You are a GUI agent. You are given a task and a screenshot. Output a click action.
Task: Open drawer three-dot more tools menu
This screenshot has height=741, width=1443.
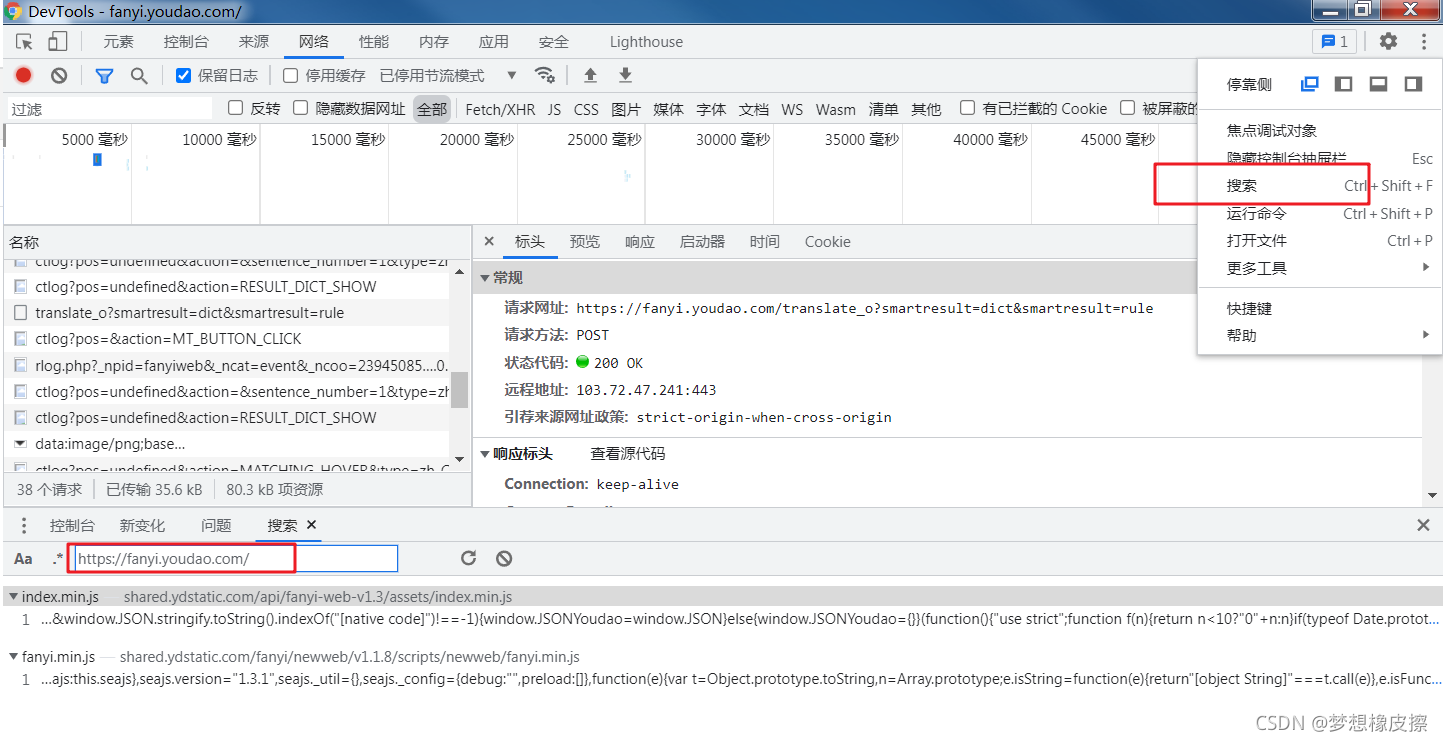pos(25,525)
